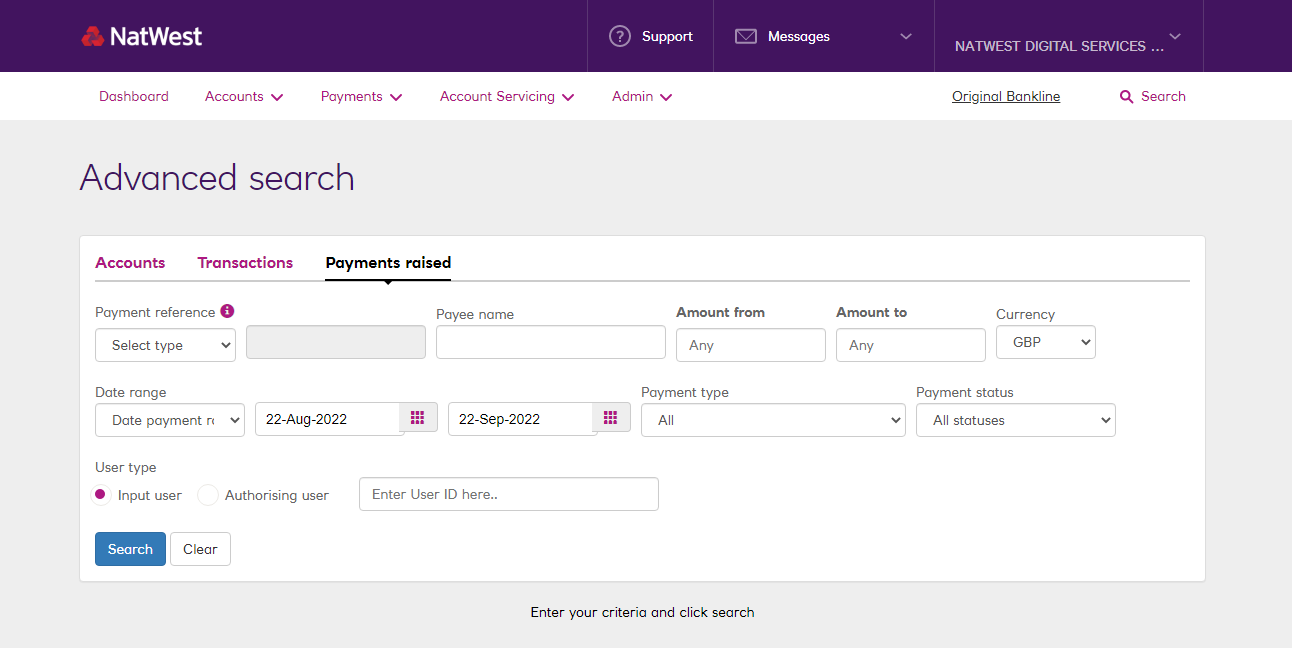Click the Payment reference info icon

pyautogui.click(x=227, y=311)
